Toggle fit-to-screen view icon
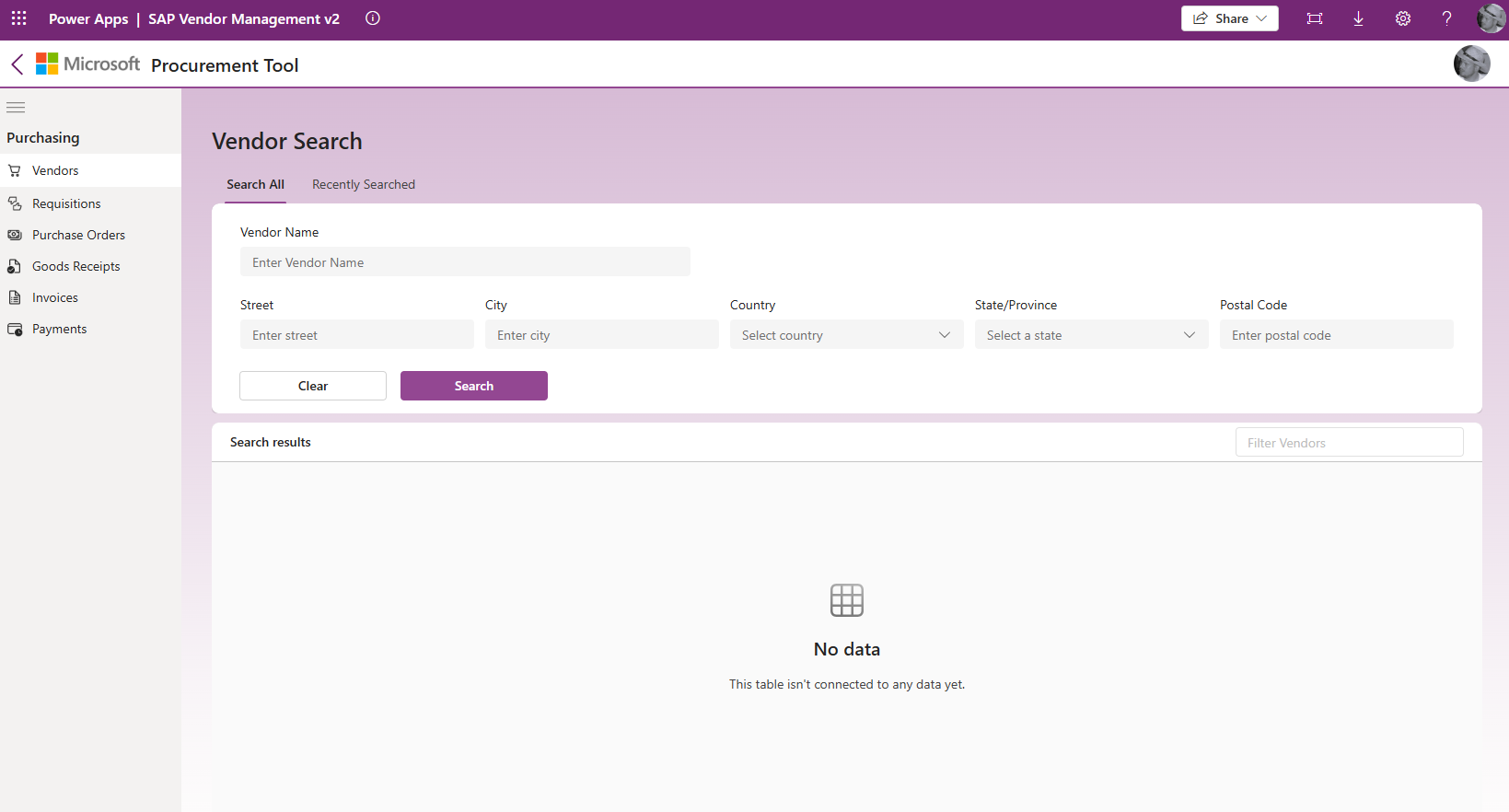 [x=1315, y=18]
